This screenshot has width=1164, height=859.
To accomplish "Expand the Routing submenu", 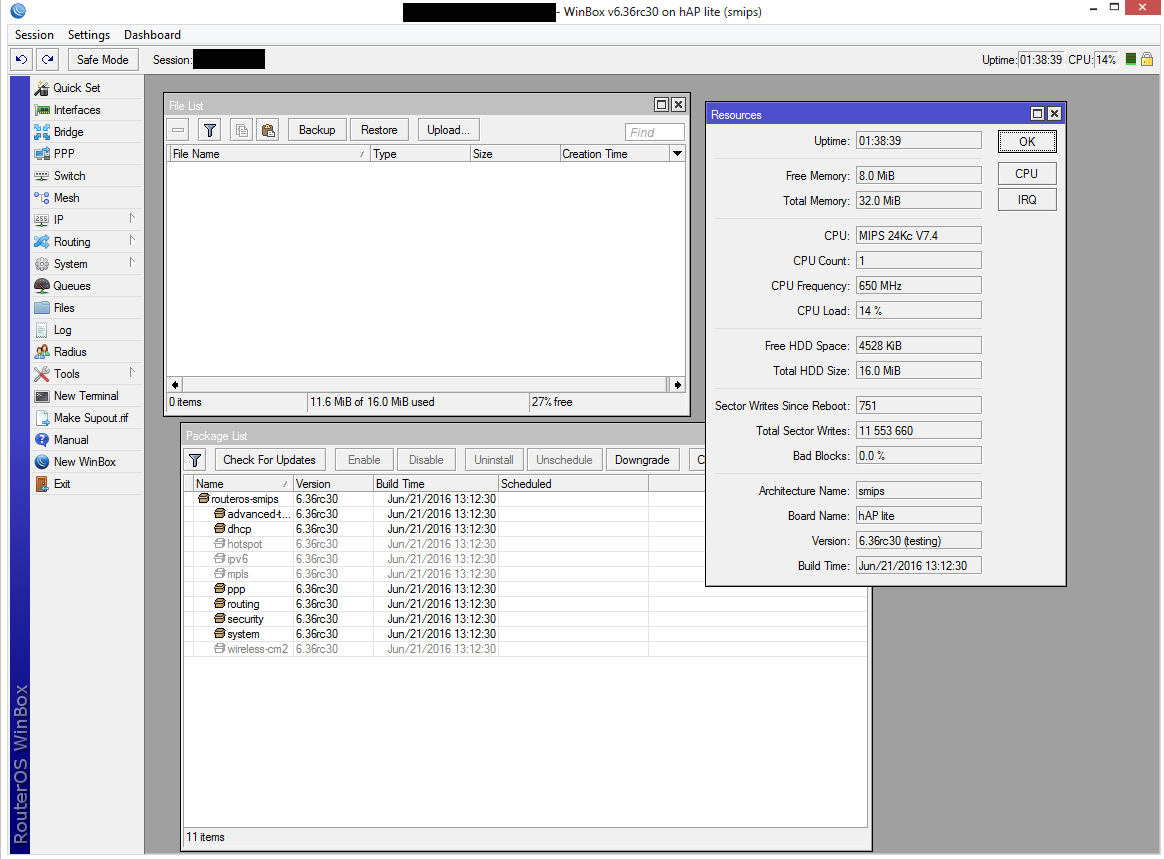I will pyautogui.click(x=85, y=242).
